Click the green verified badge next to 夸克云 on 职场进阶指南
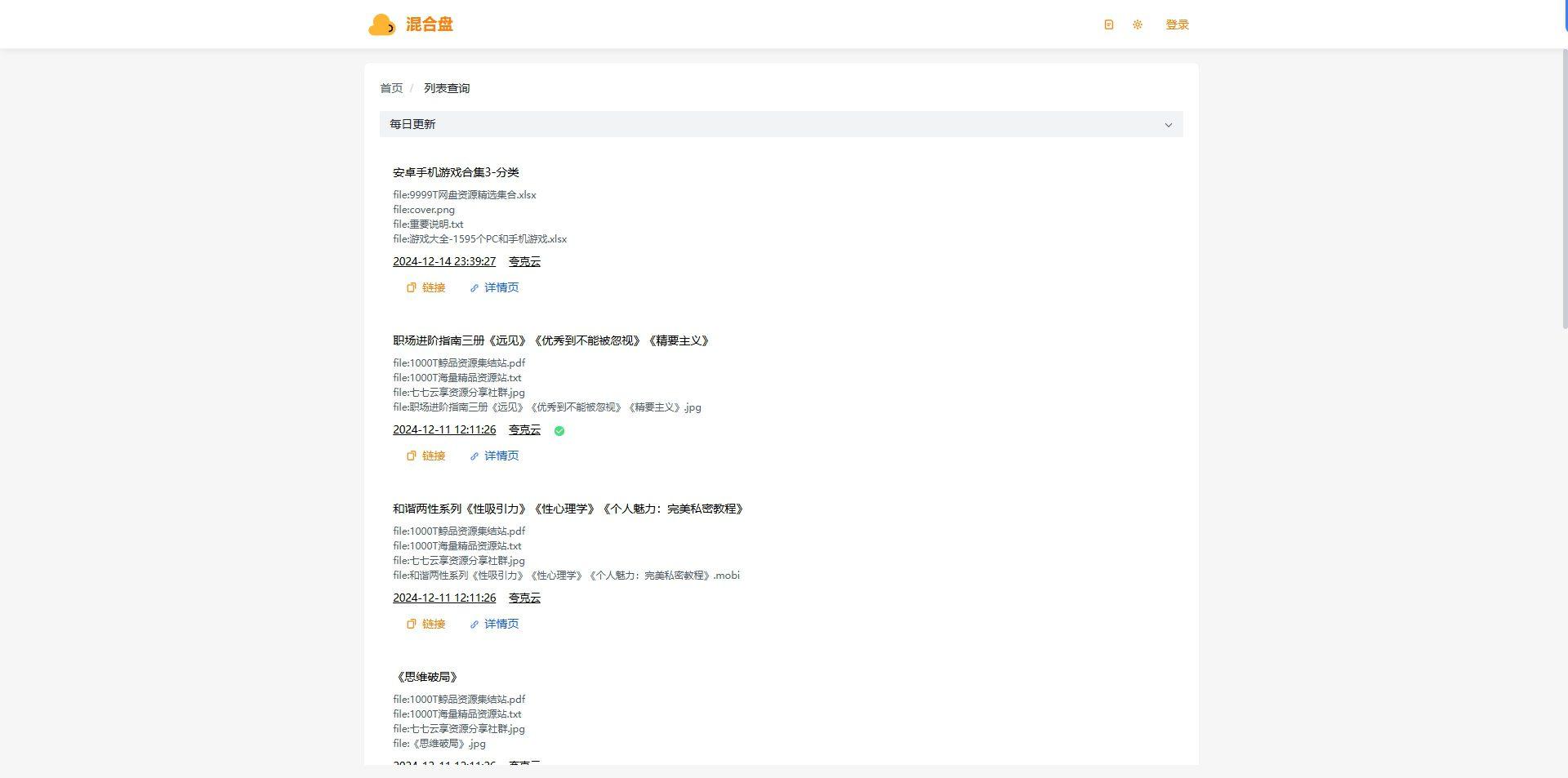The image size is (1568, 778). coord(559,430)
